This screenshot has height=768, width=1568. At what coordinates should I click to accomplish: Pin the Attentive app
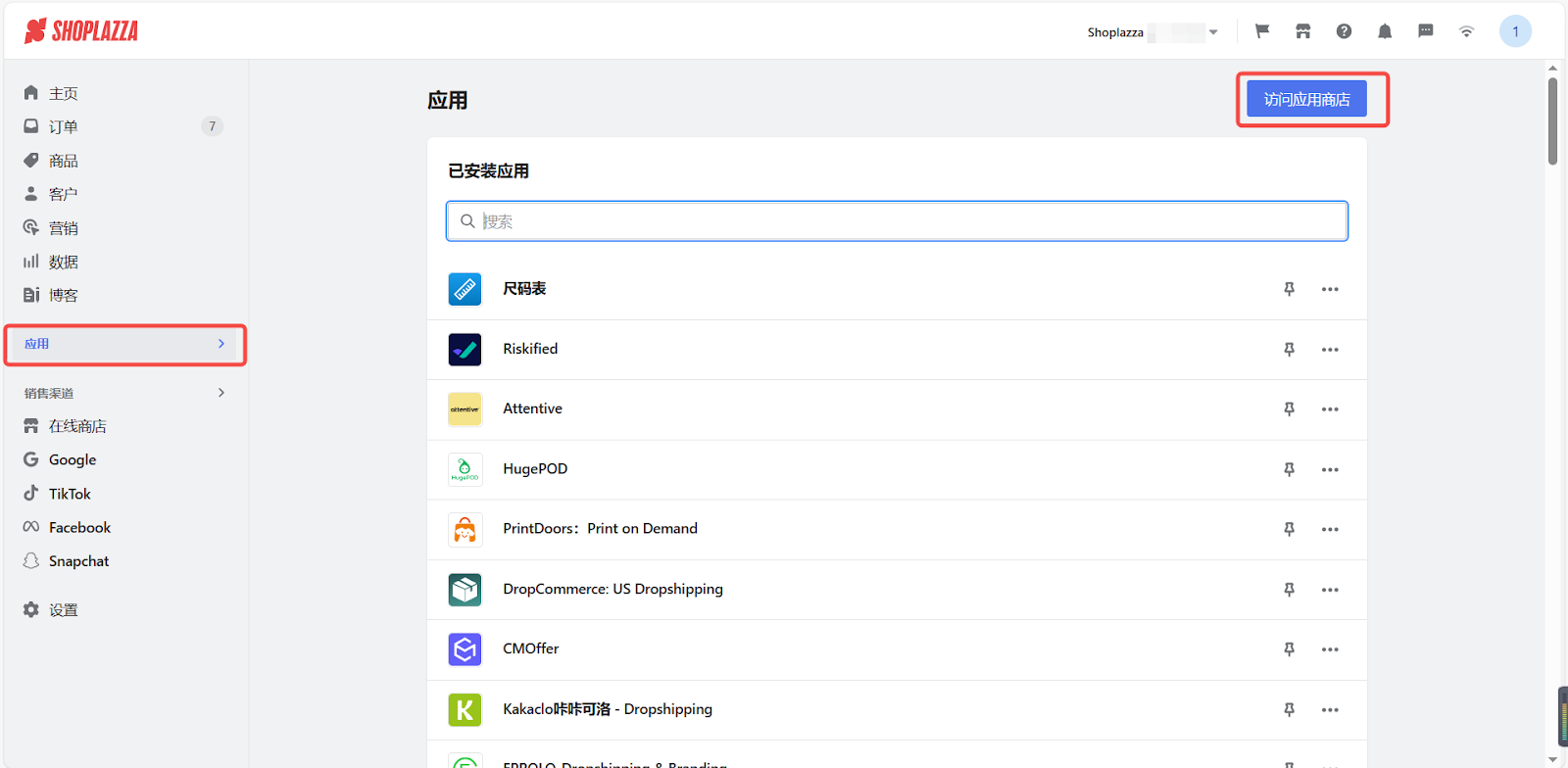(1290, 409)
